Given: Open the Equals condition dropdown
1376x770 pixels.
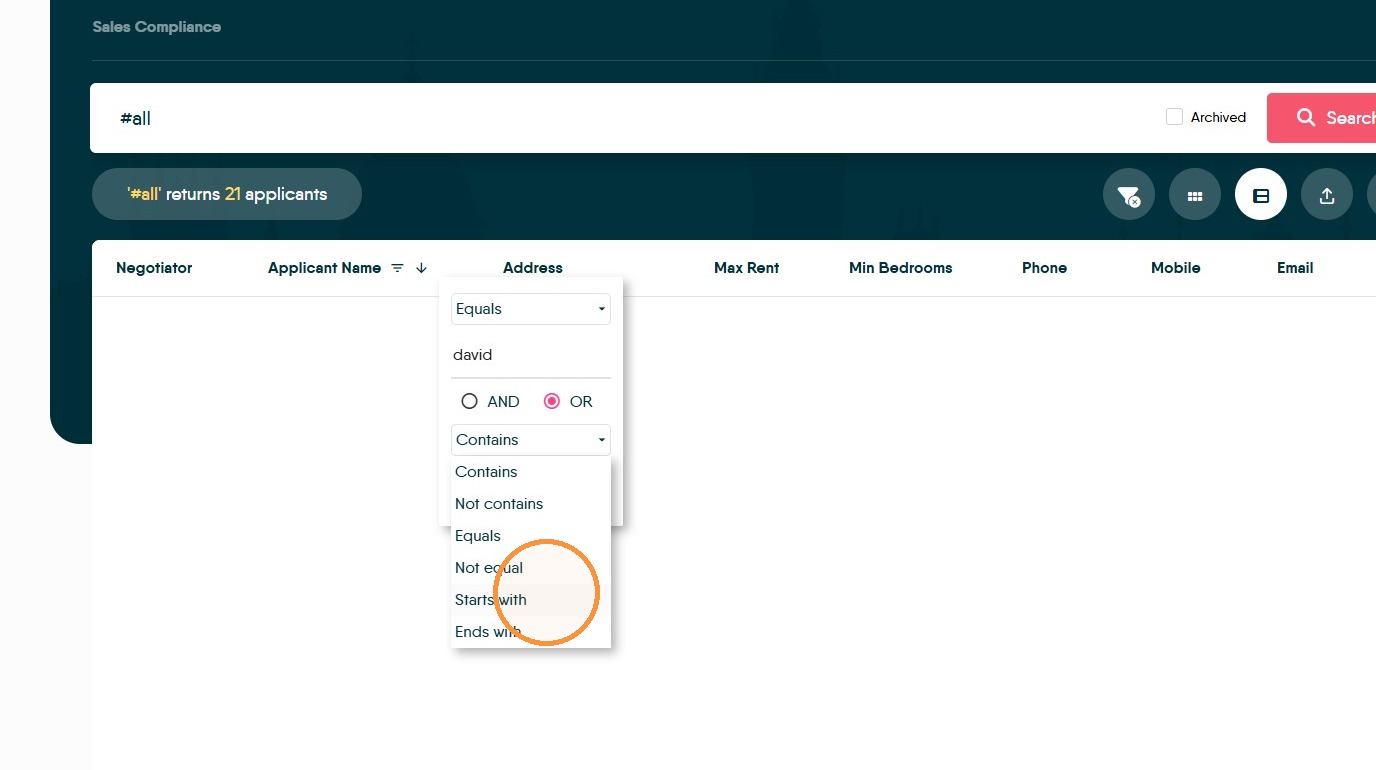Looking at the screenshot, I should pyautogui.click(x=531, y=309).
